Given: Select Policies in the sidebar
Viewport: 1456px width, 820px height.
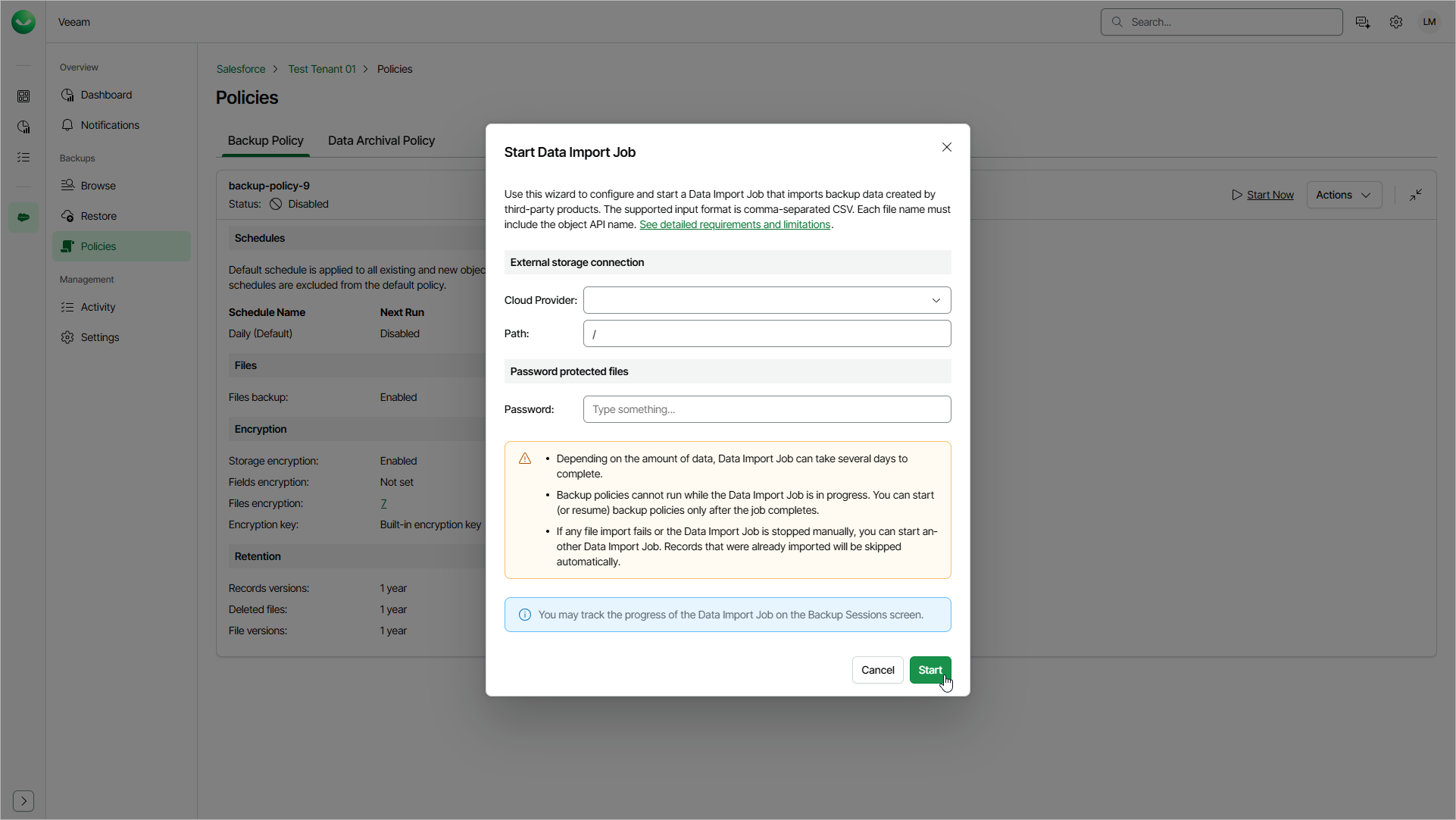Looking at the screenshot, I should tap(121, 246).
